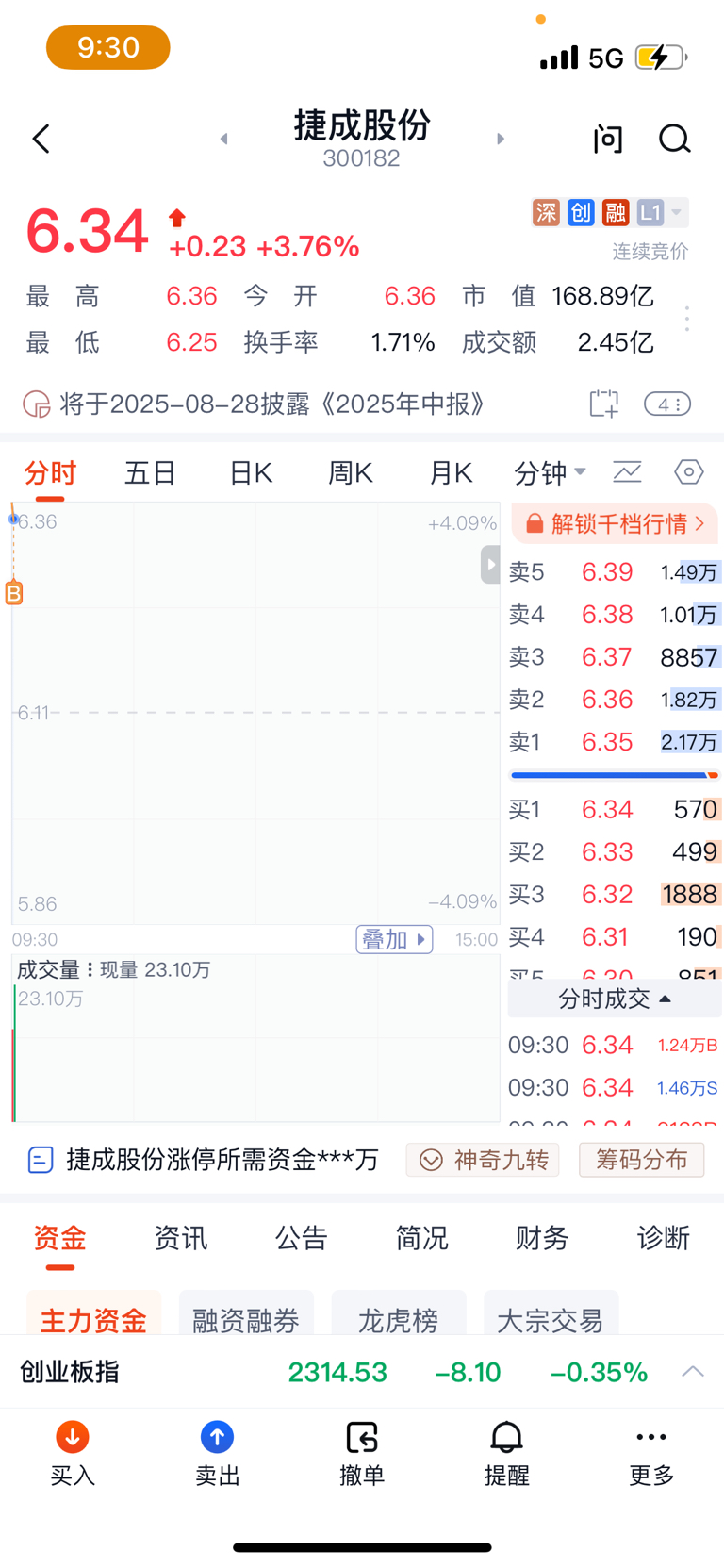Open the L1 quote level dropdown
Viewport: 724px width, 1568px height.
pyautogui.click(x=662, y=212)
